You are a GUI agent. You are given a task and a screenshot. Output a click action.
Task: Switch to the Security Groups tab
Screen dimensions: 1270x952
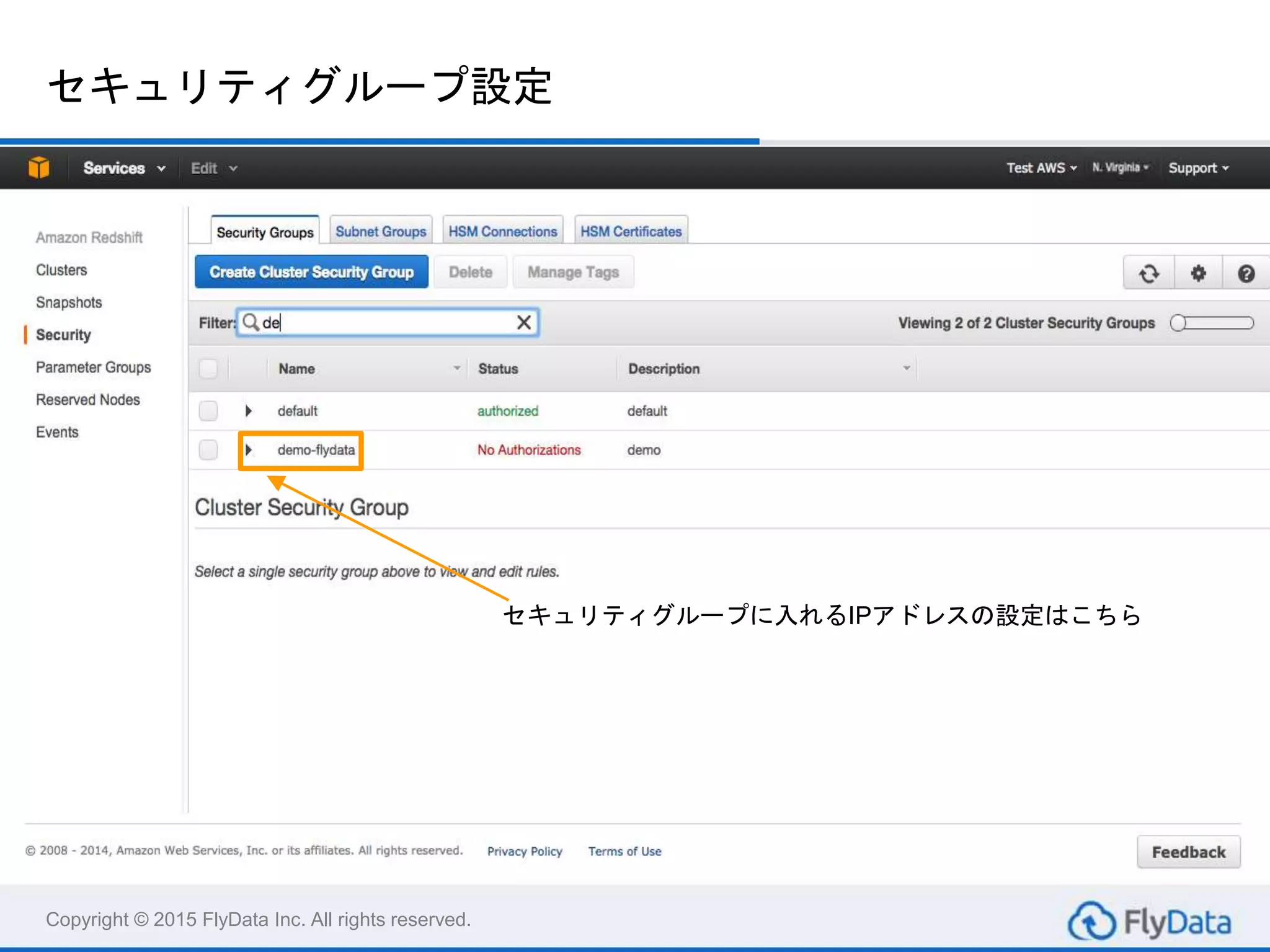pyautogui.click(x=265, y=232)
